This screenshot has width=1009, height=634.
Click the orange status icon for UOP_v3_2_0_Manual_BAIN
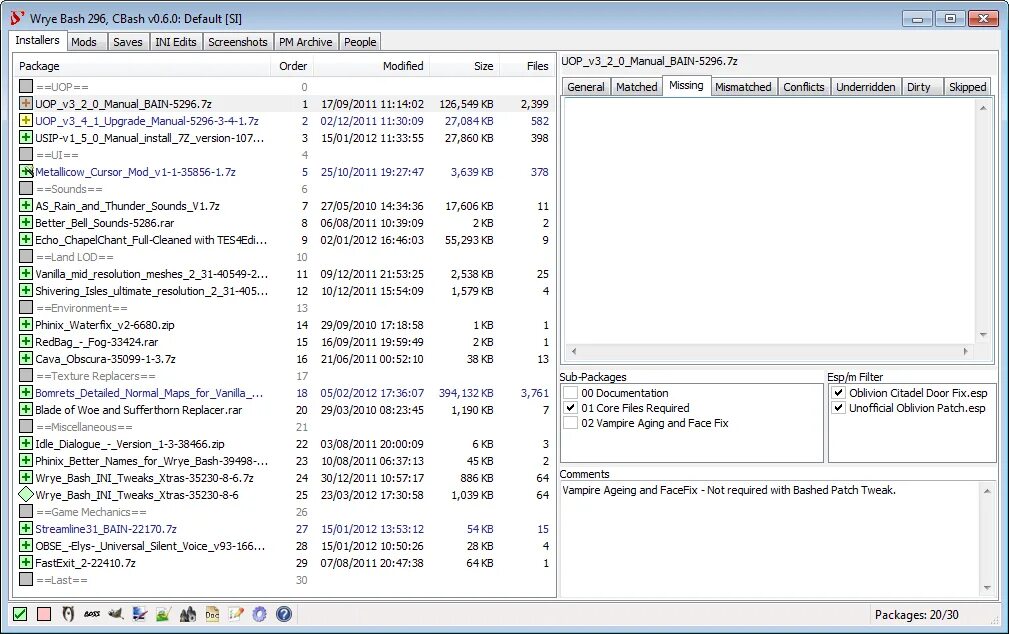coord(26,103)
